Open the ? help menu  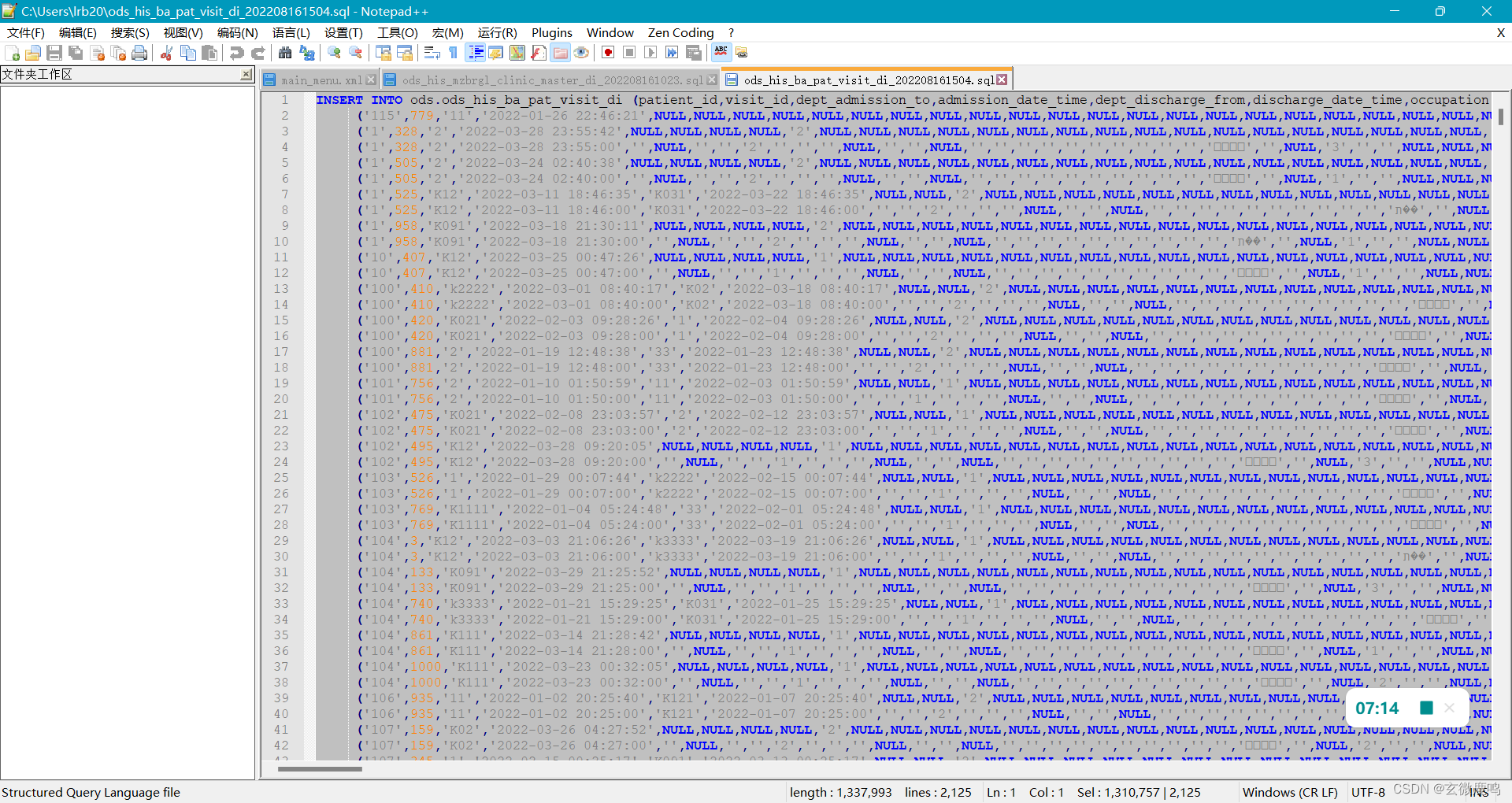click(732, 32)
